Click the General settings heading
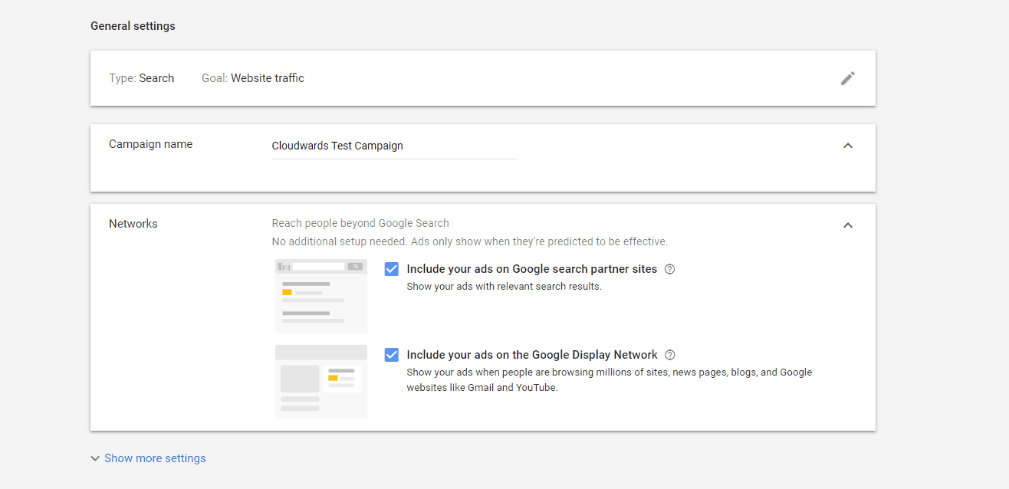Screen dimensions: 1009x489 pos(133,26)
